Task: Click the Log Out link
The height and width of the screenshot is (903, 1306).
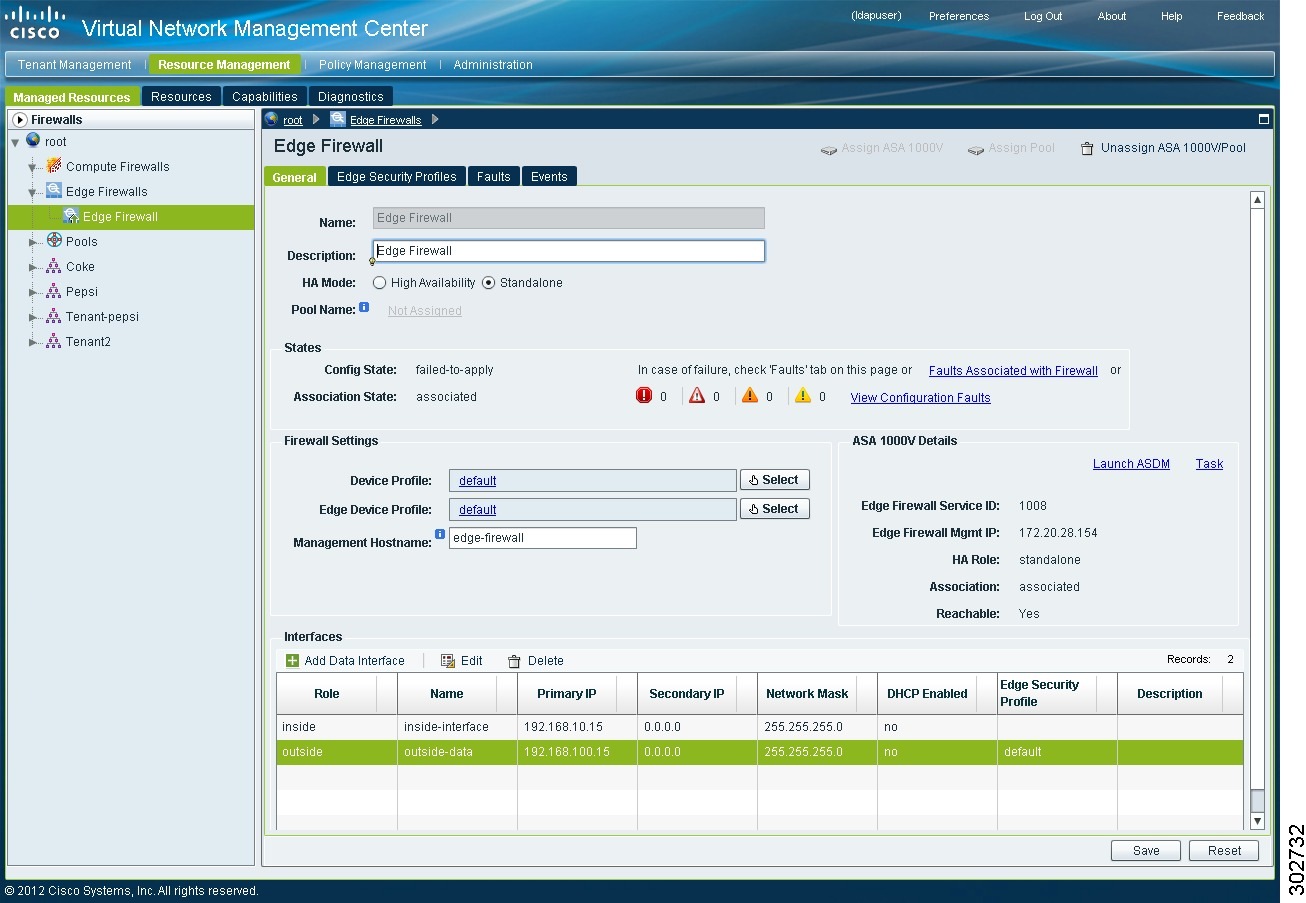Action: [1043, 16]
